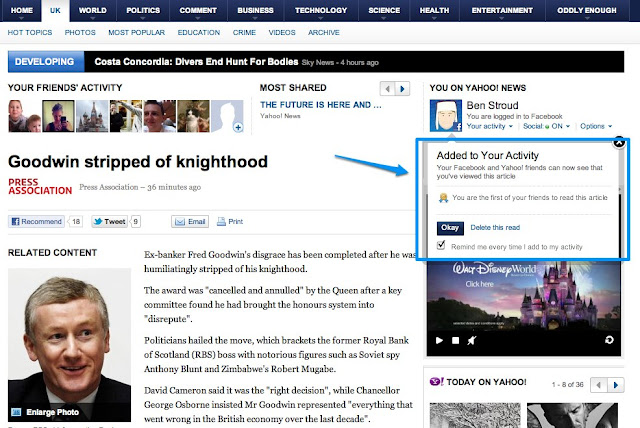Mute the Disney ad sound
This screenshot has height=428, width=640.
(471, 340)
